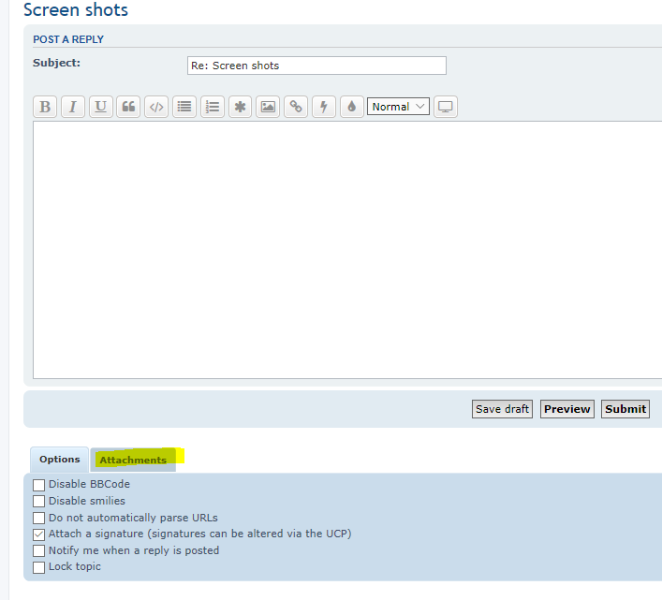Open the Normal font size dropdown

click(398, 107)
